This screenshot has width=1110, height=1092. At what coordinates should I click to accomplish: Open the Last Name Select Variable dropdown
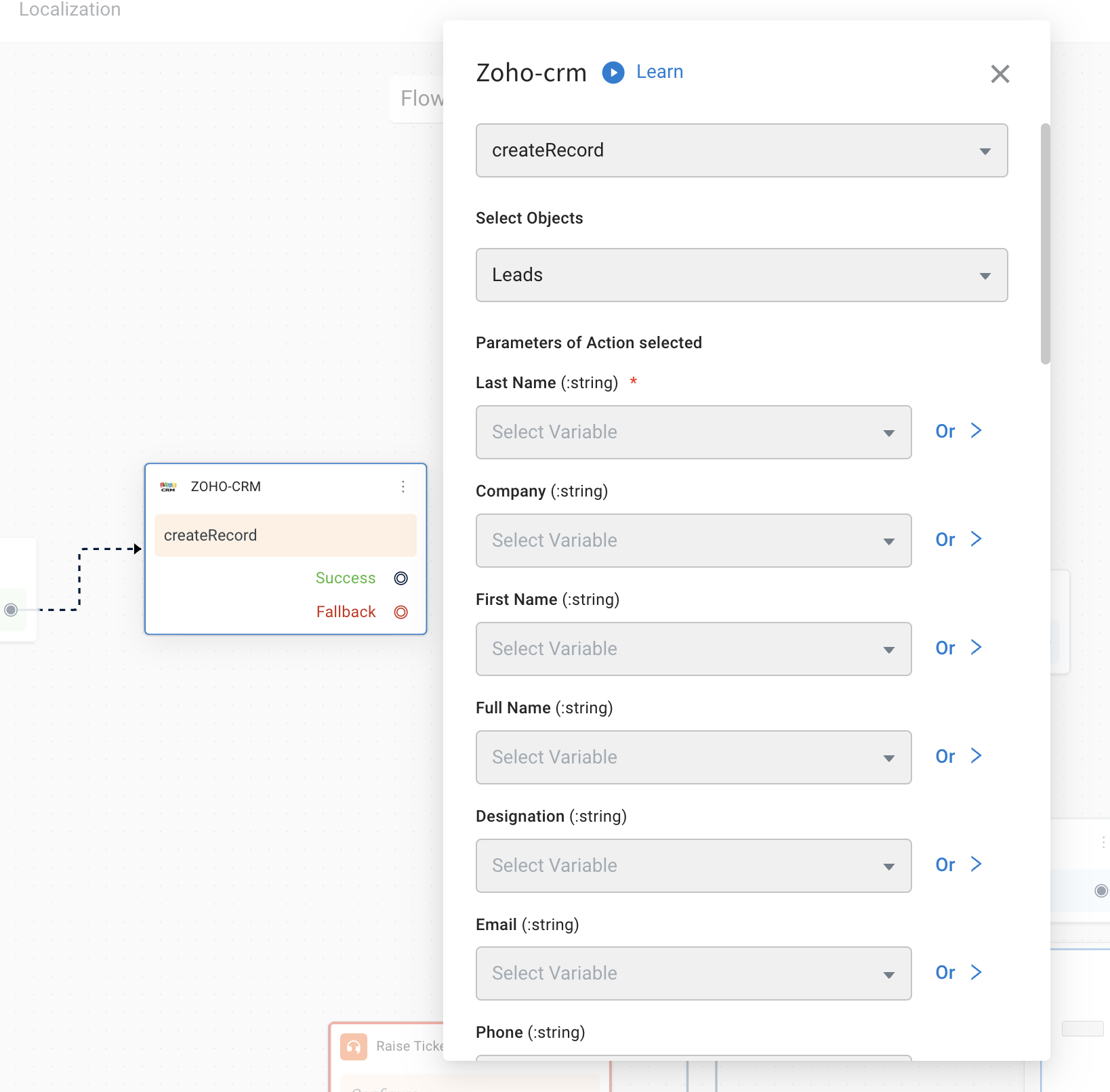pyautogui.click(x=693, y=432)
